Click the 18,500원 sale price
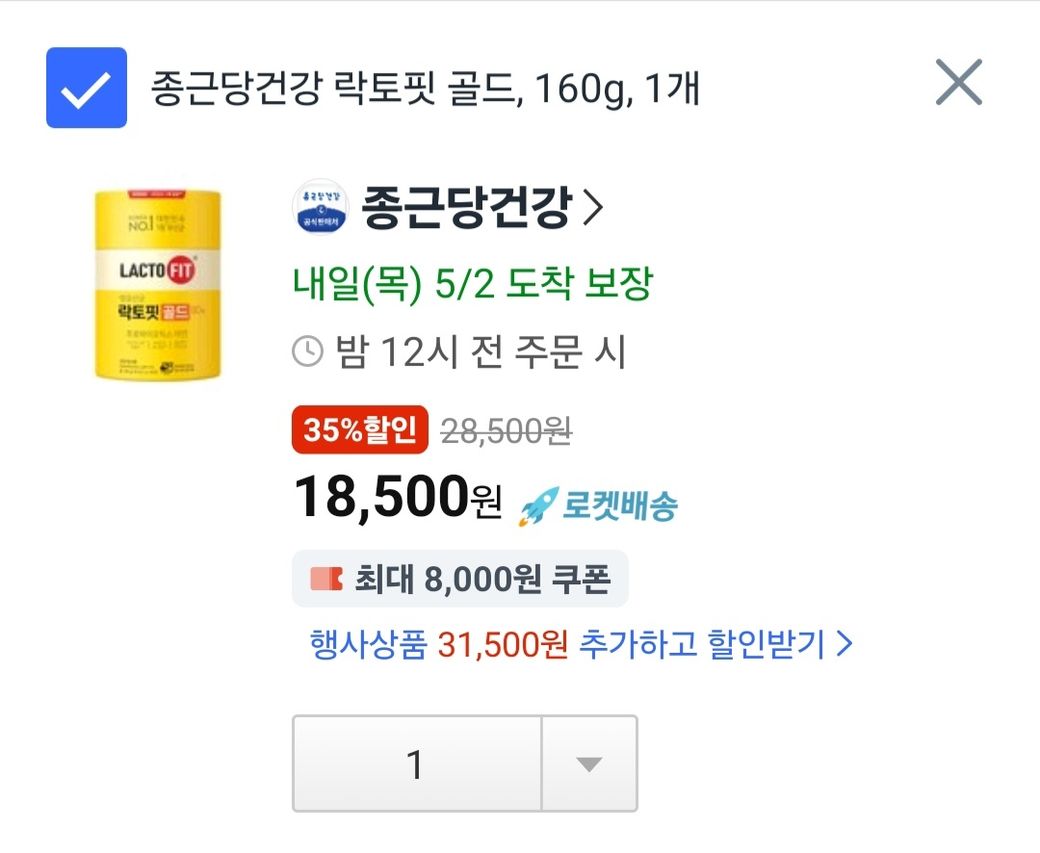The width and height of the screenshot is (1040, 853). point(397,497)
